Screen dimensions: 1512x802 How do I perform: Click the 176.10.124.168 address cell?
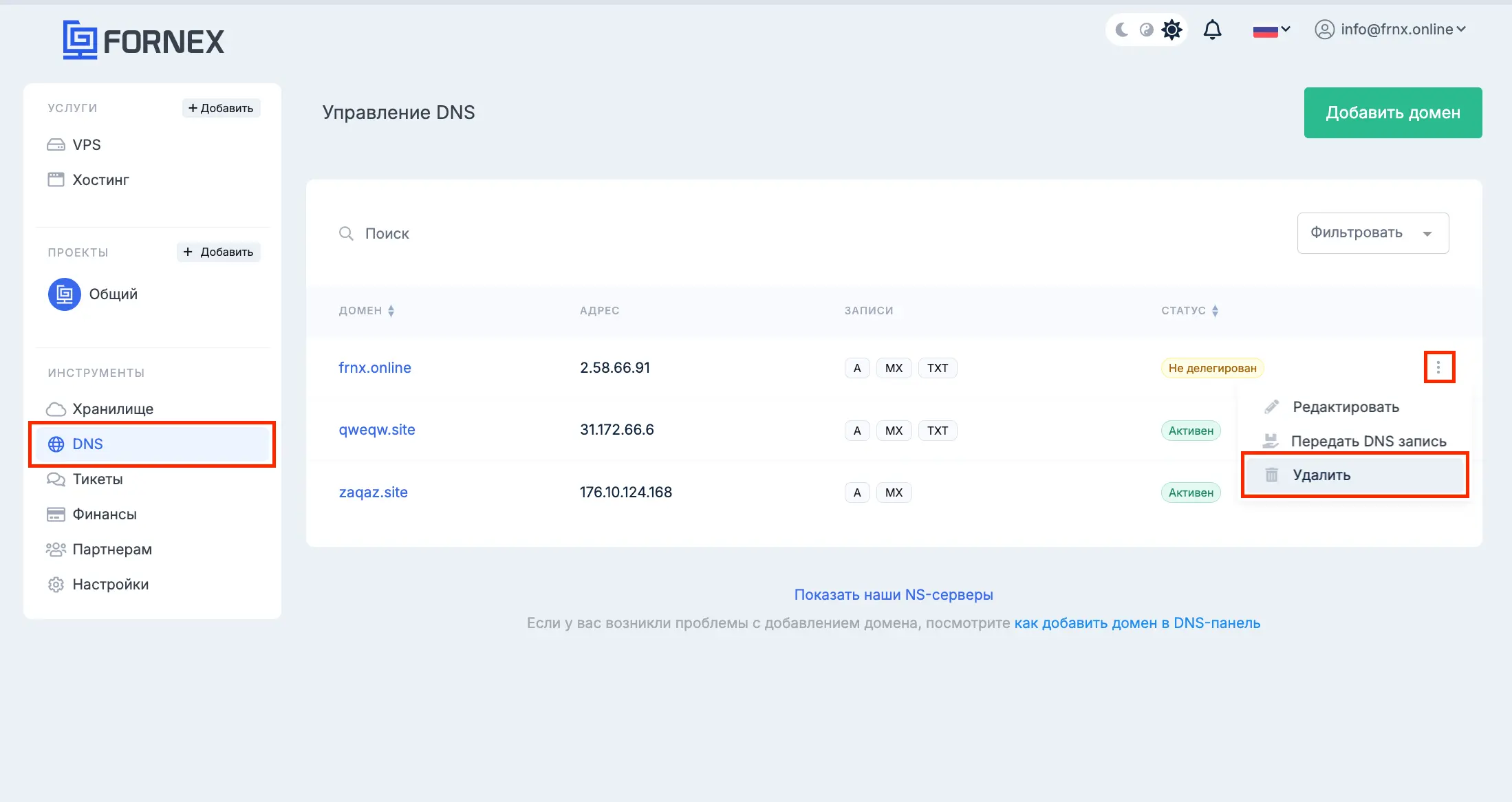[626, 492]
